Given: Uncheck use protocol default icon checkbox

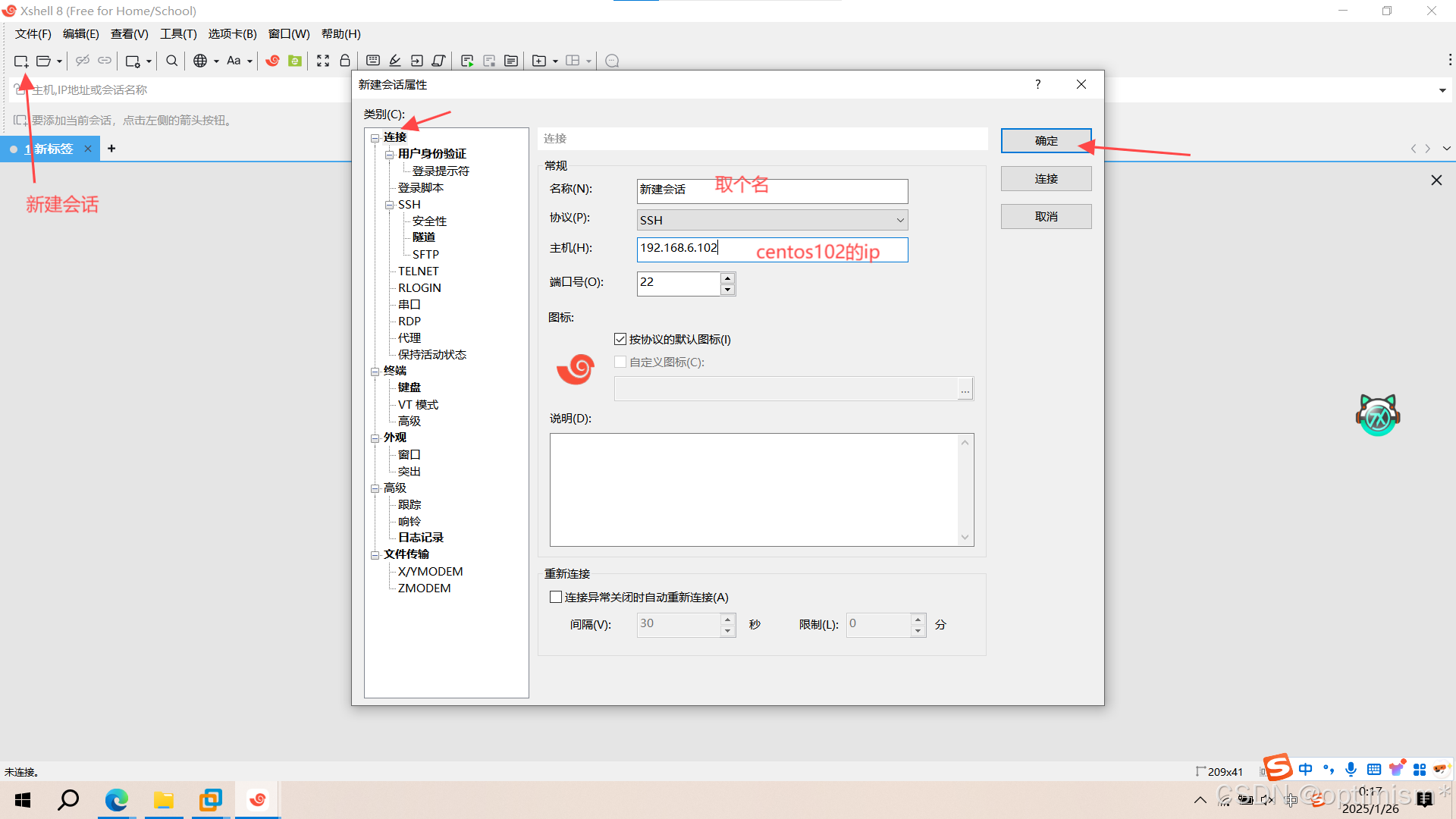Looking at the screenshot, I should [620, 339].
